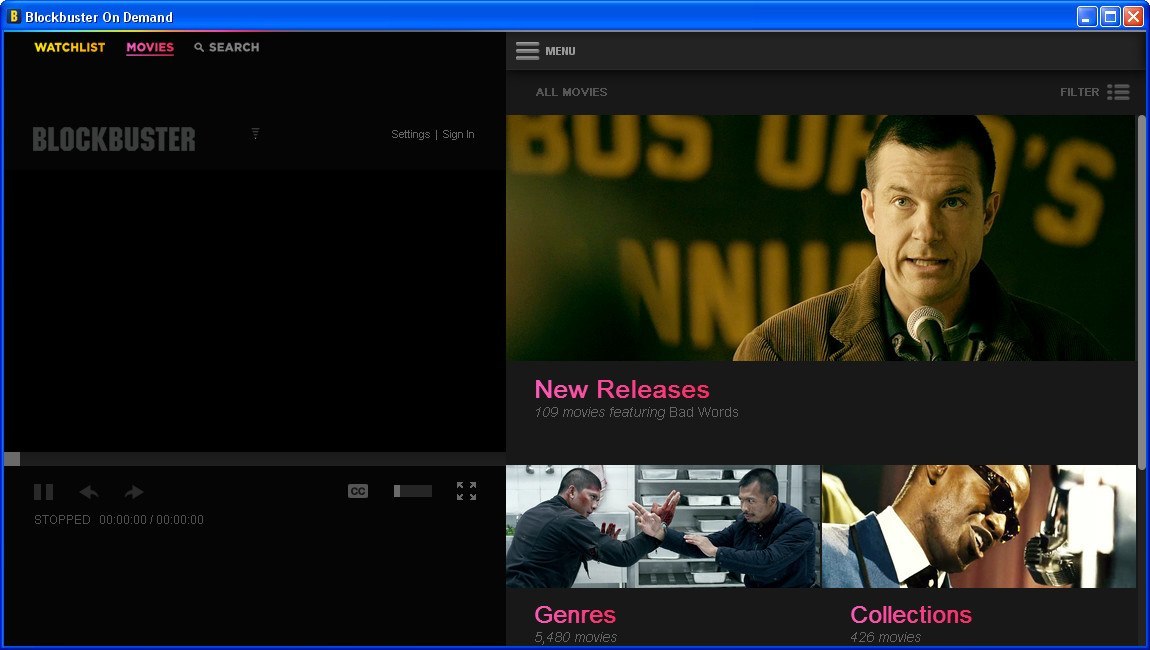Click the search magnifier icon
Viewport: 1150px width, 650px height.
pyautogui.click(x=199, y=47)
